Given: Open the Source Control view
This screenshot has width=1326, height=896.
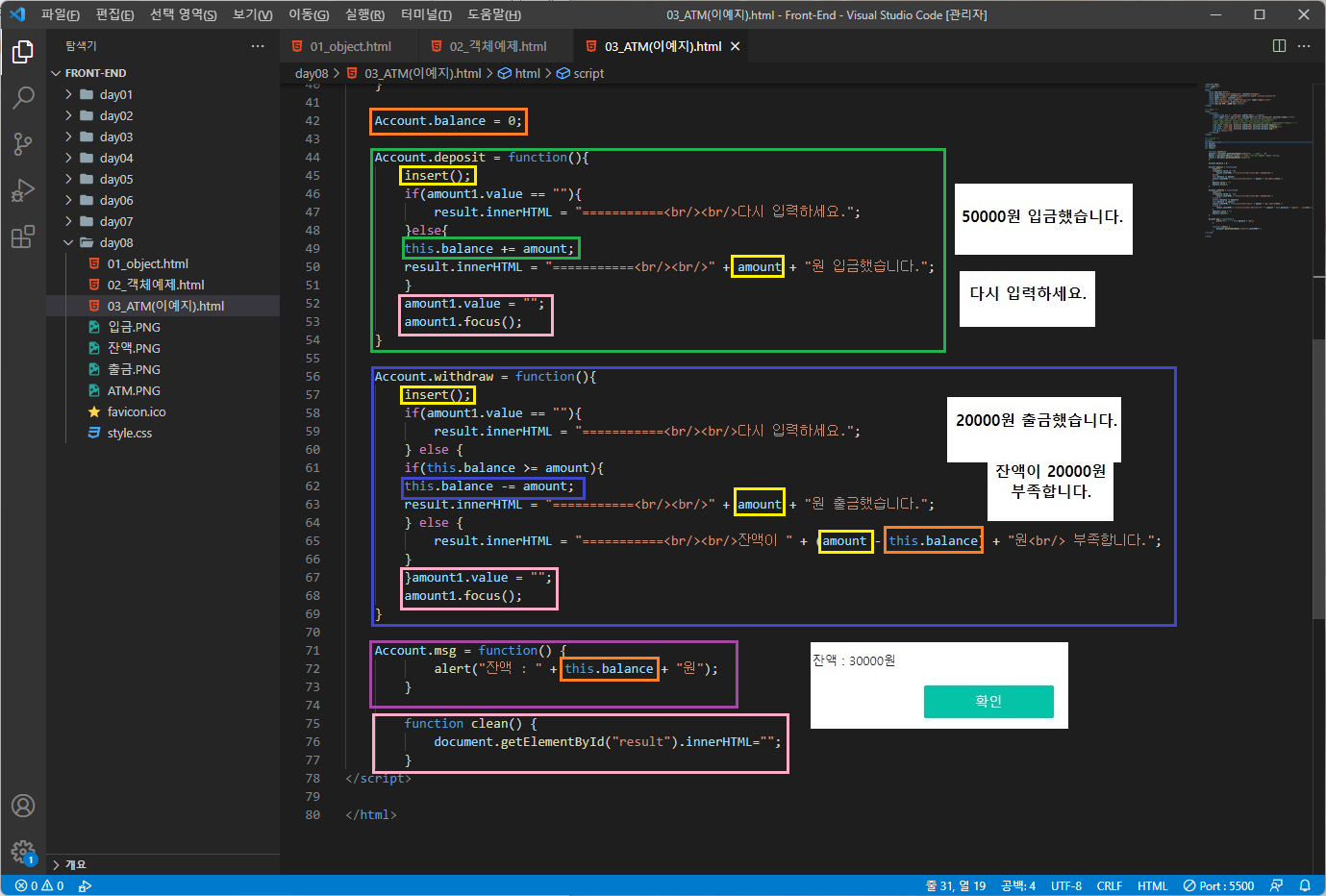Looking at the screenshot, I should pyautogui.click(x=23, y=144).
